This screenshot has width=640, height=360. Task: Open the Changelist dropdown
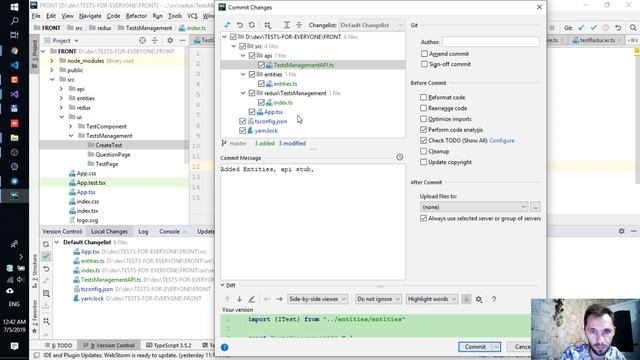pos(371,25)
